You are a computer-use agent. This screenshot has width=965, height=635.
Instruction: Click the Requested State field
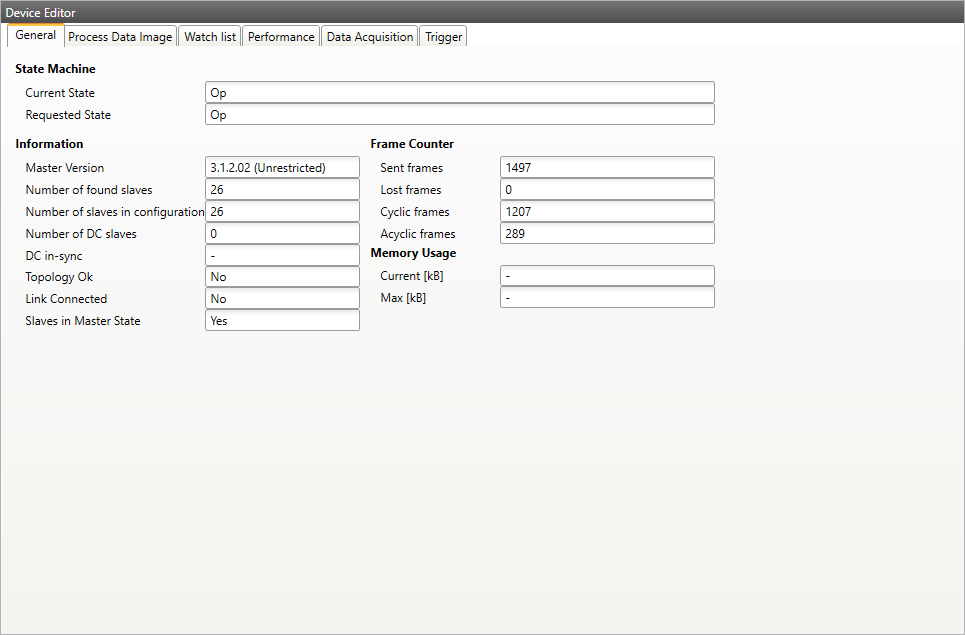point(459,115)
